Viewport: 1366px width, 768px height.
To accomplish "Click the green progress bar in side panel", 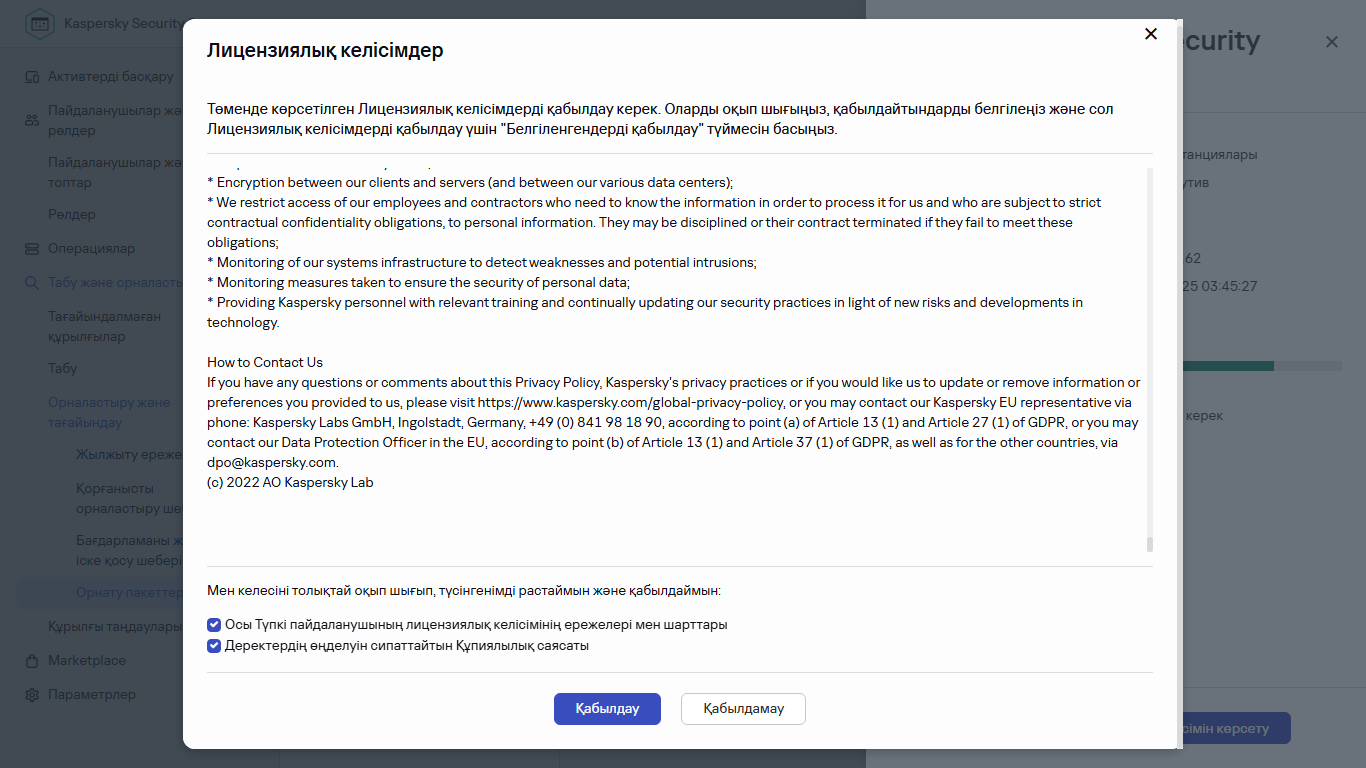I will coord(1226,366).
